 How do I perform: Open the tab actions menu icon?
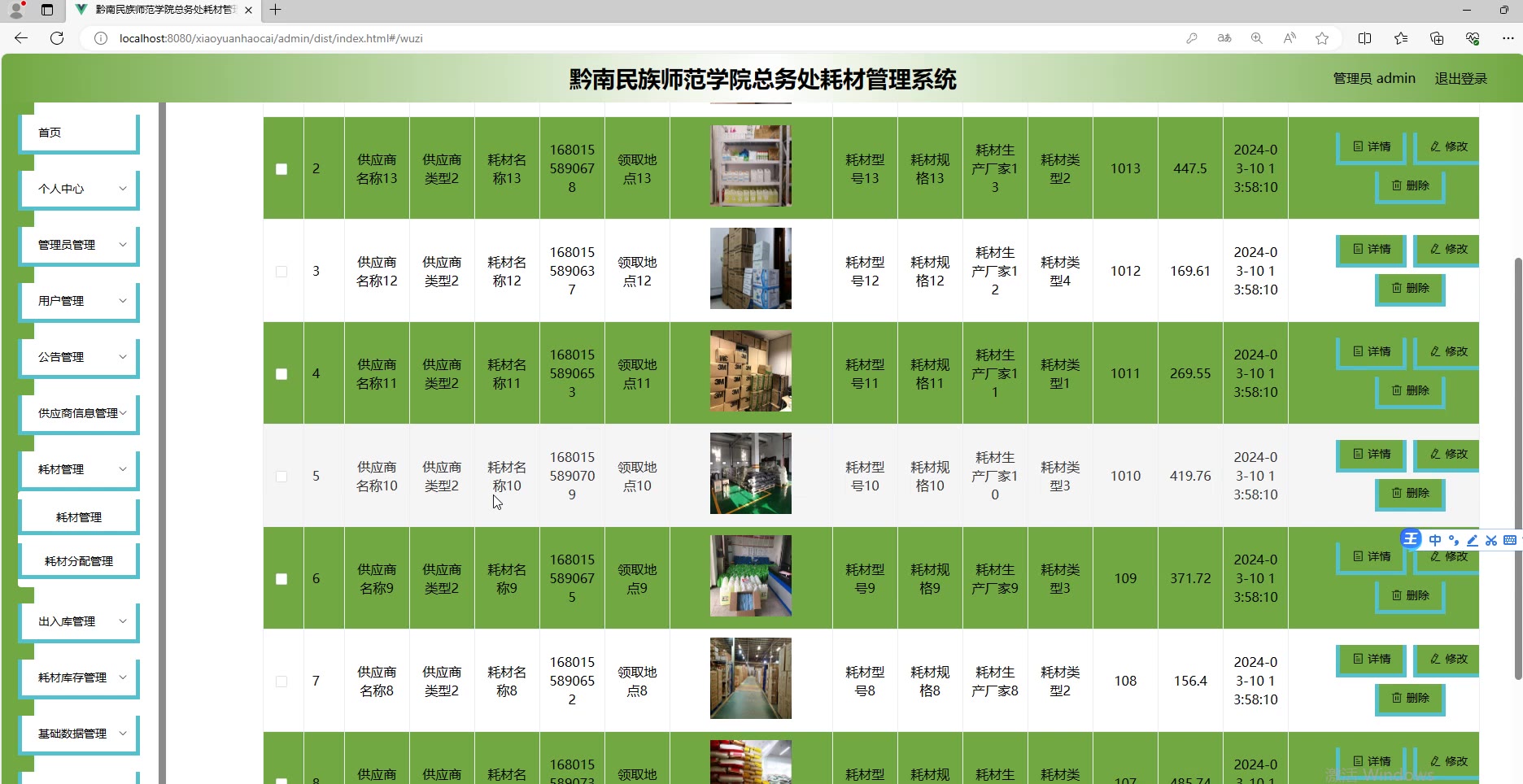click(47, 10)
